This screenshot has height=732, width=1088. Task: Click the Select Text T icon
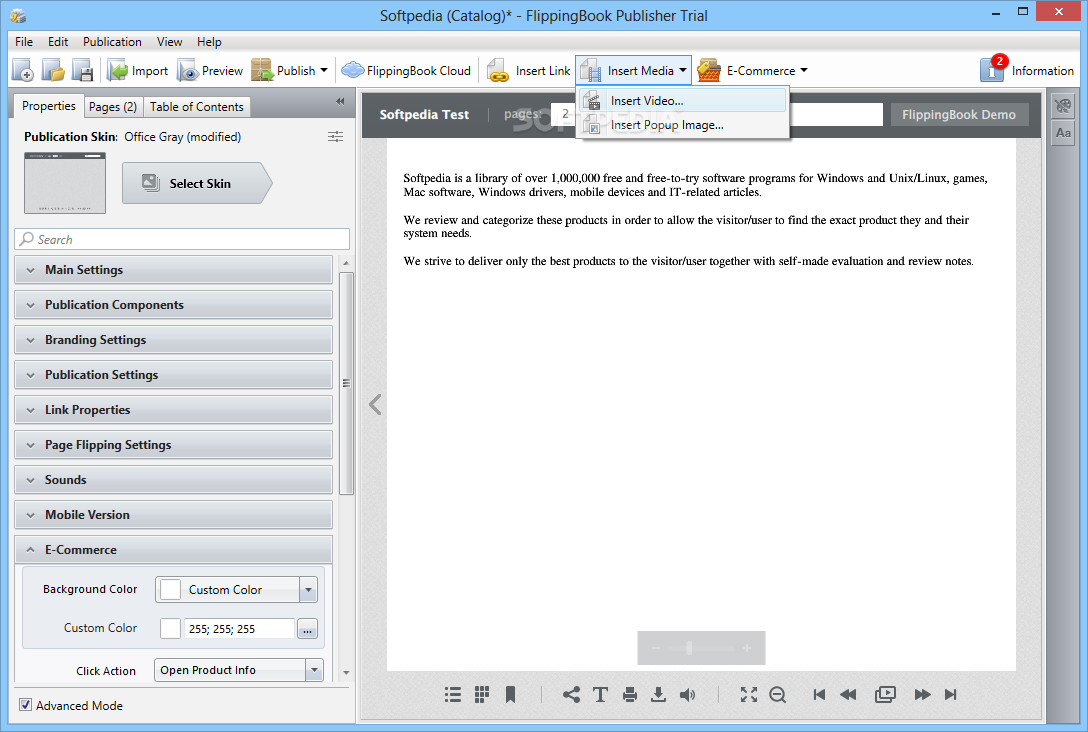point(600,695)
